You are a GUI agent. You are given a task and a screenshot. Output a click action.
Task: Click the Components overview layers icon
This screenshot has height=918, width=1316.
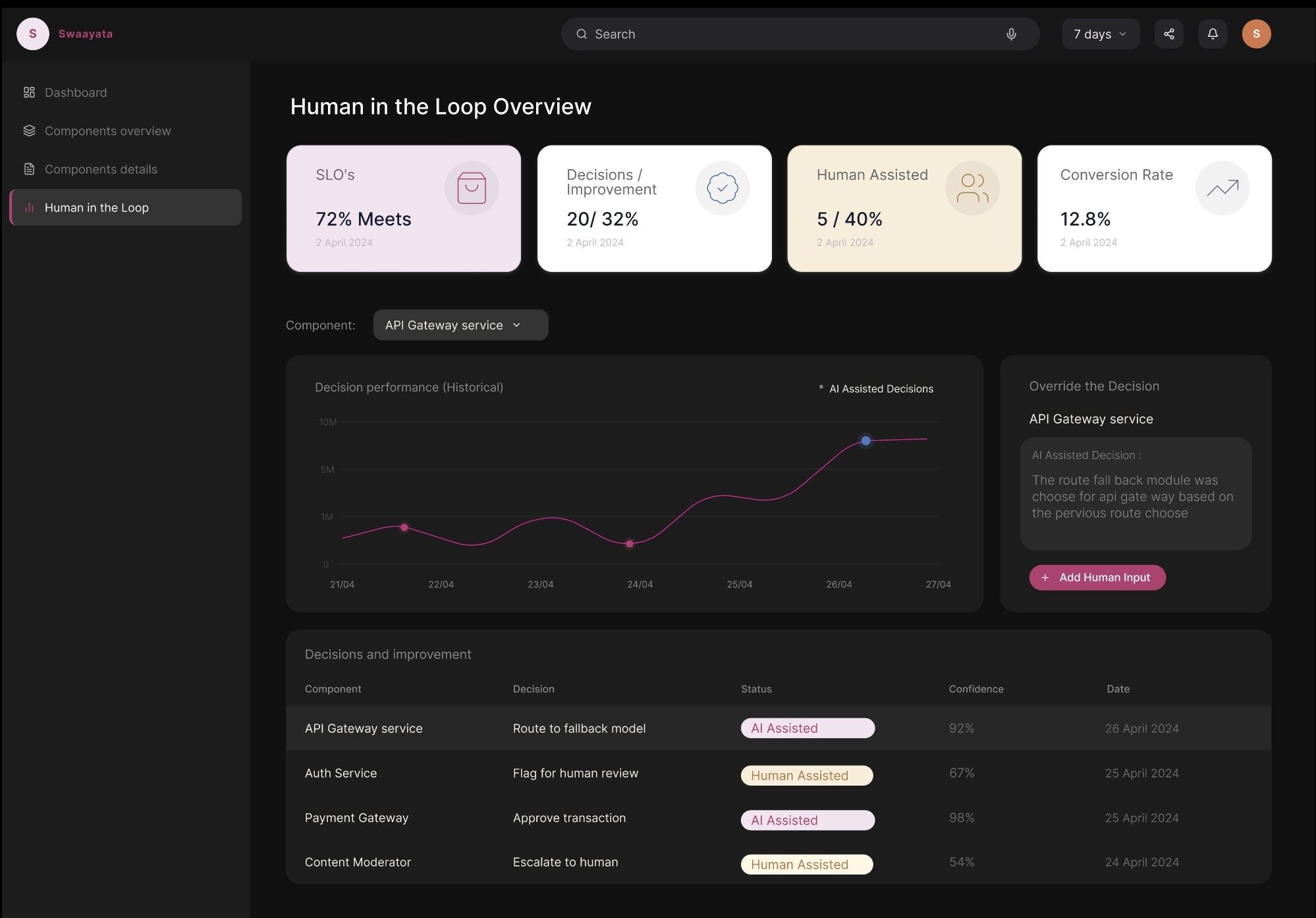coord(29,130)
